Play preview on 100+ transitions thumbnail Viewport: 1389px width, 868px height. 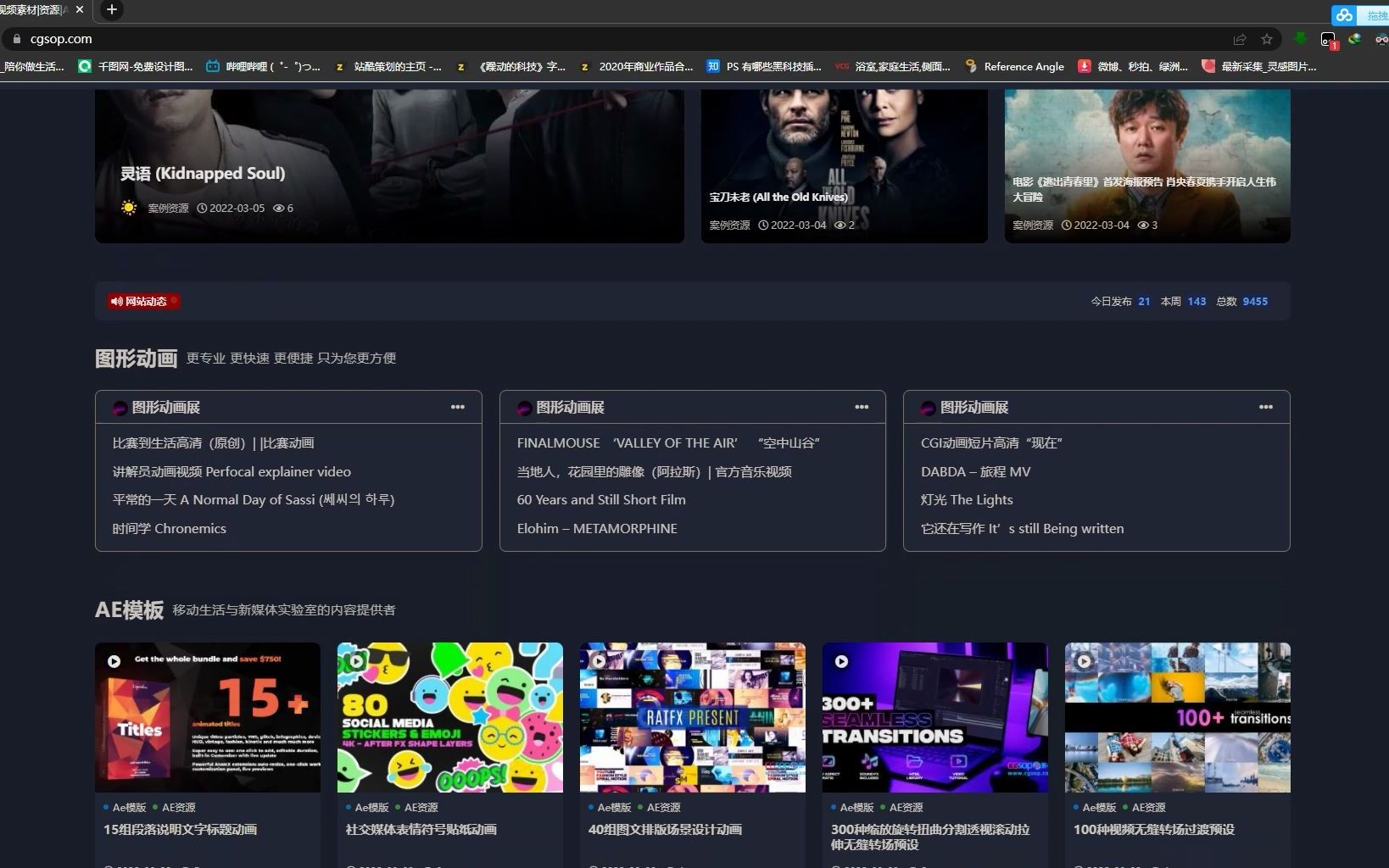(1084, 661)
